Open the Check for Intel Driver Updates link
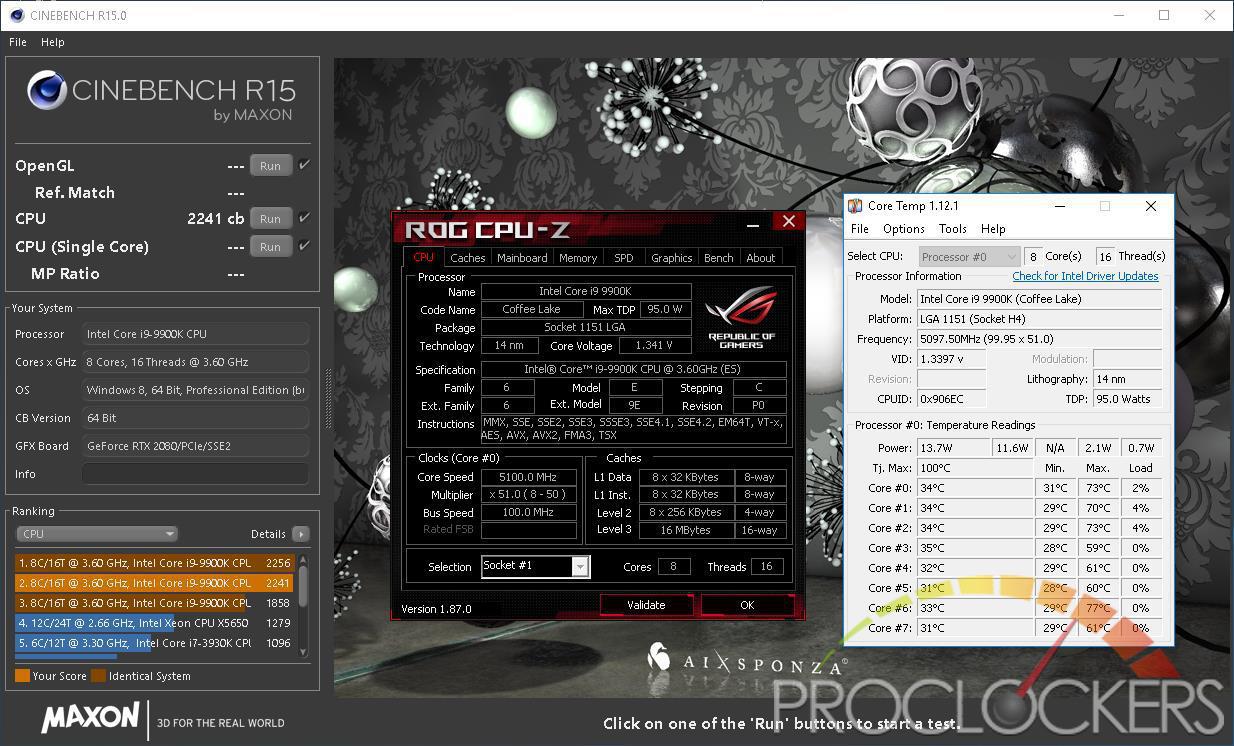 [1085, 276]
